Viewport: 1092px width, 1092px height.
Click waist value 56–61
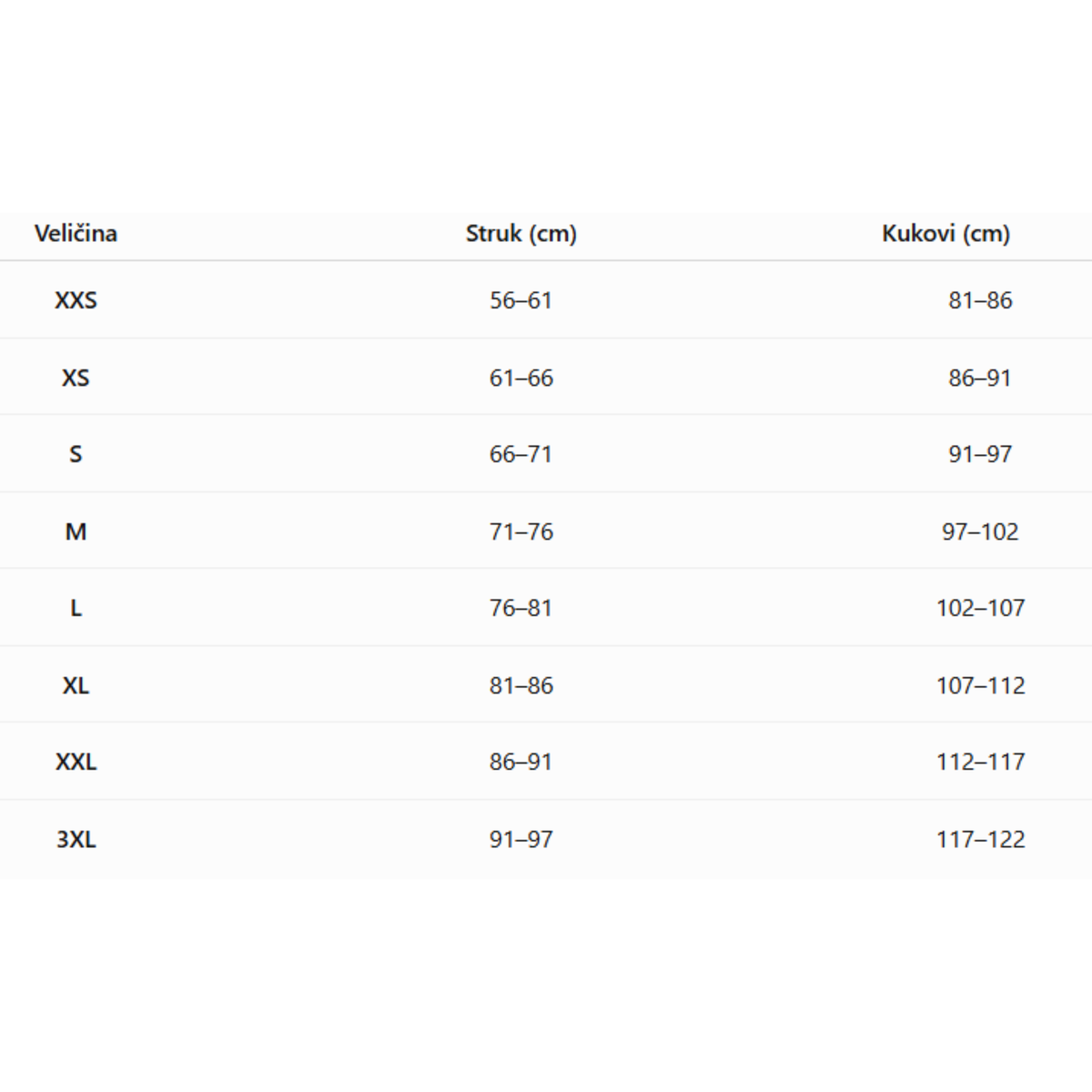(x=521, y=300)
